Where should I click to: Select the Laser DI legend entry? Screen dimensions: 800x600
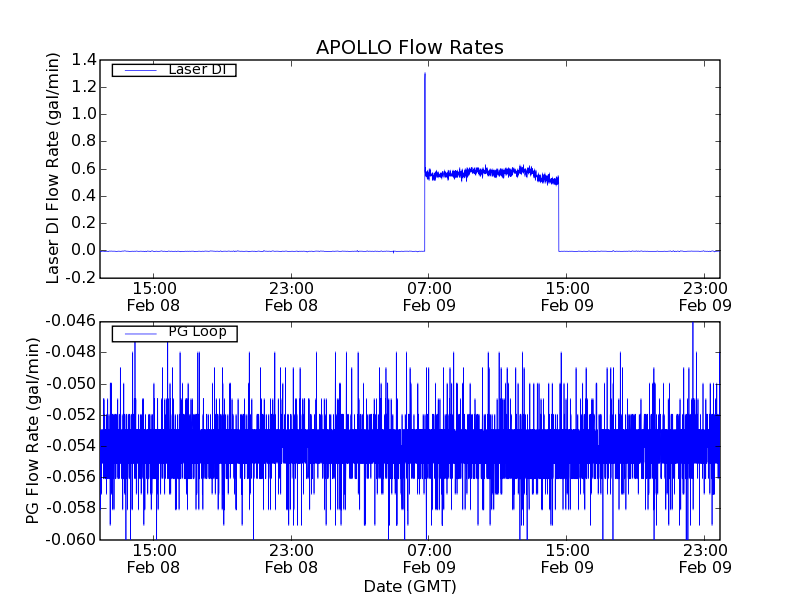(174, 69)
